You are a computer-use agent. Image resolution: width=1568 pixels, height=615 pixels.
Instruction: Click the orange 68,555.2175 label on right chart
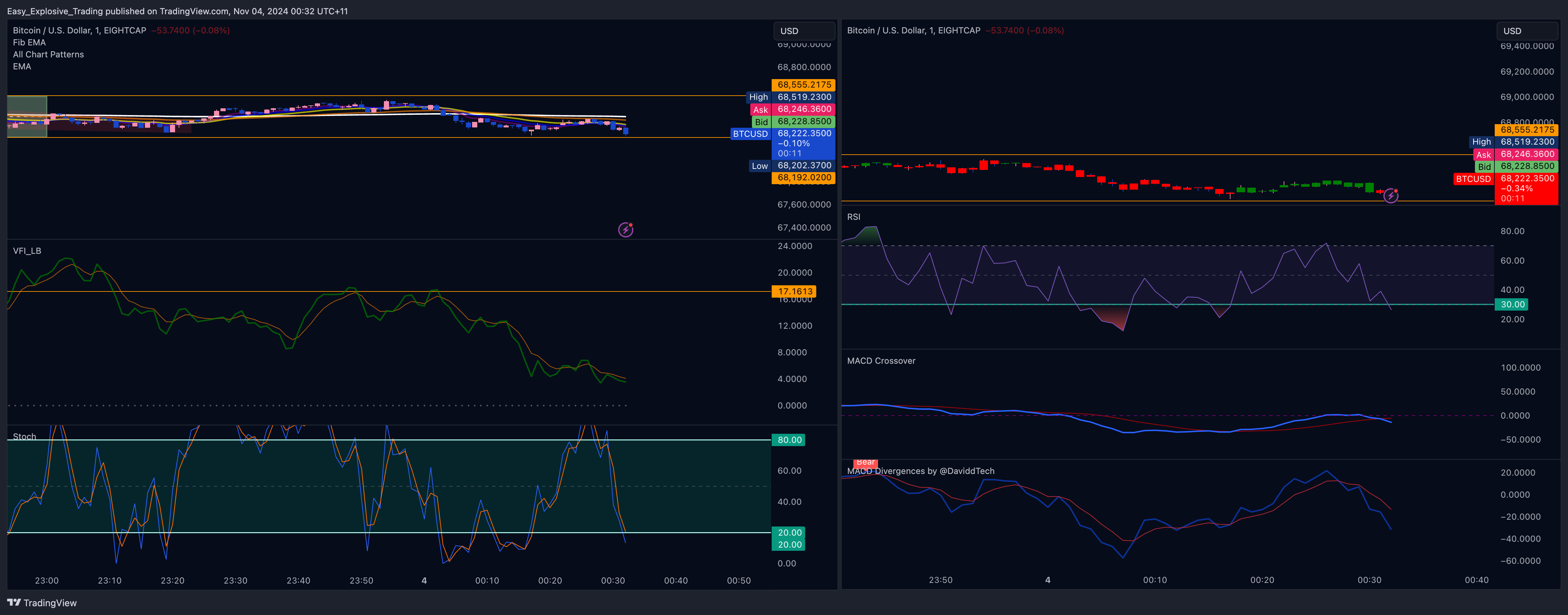click(x=1526, y=130)
